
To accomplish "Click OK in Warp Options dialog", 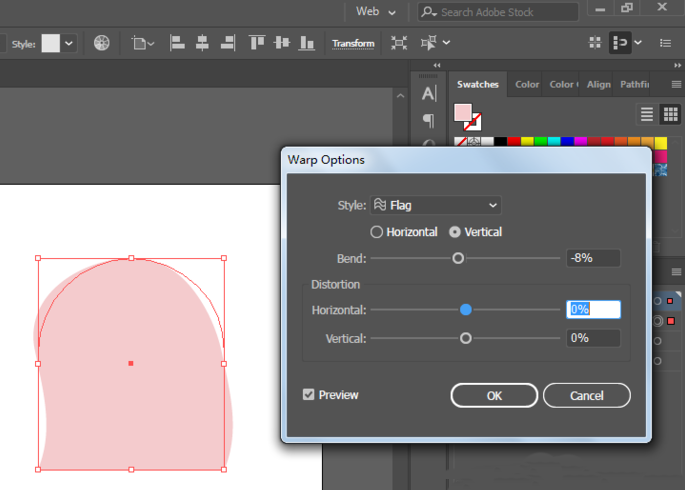I will tap(494, 395).
